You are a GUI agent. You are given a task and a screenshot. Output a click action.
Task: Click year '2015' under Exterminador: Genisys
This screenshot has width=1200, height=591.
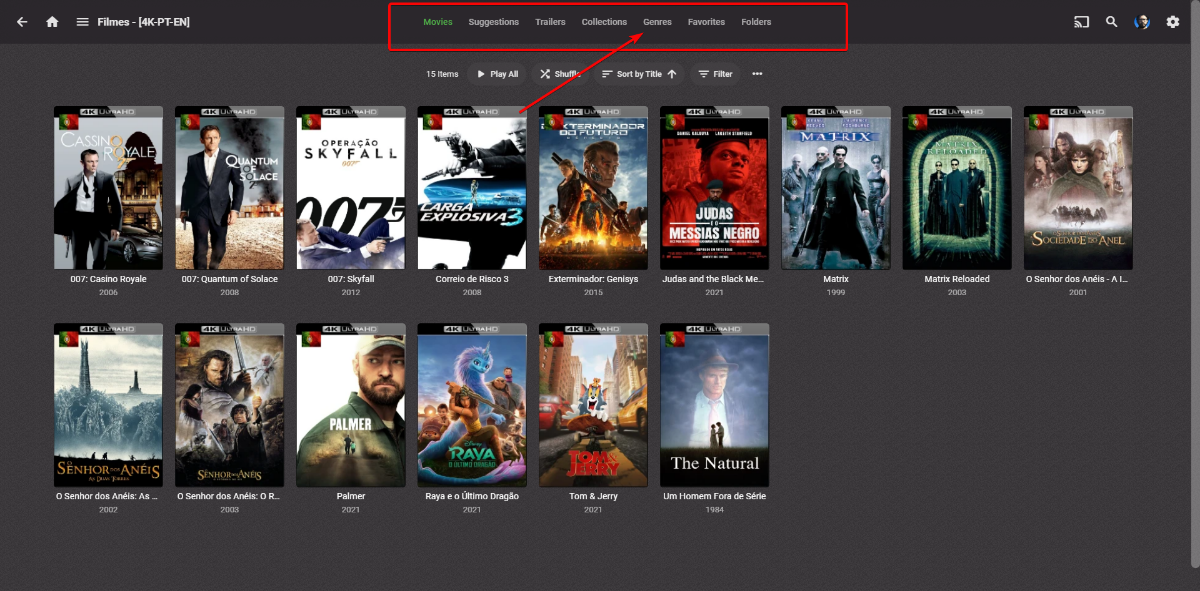(x=593, y=293)
